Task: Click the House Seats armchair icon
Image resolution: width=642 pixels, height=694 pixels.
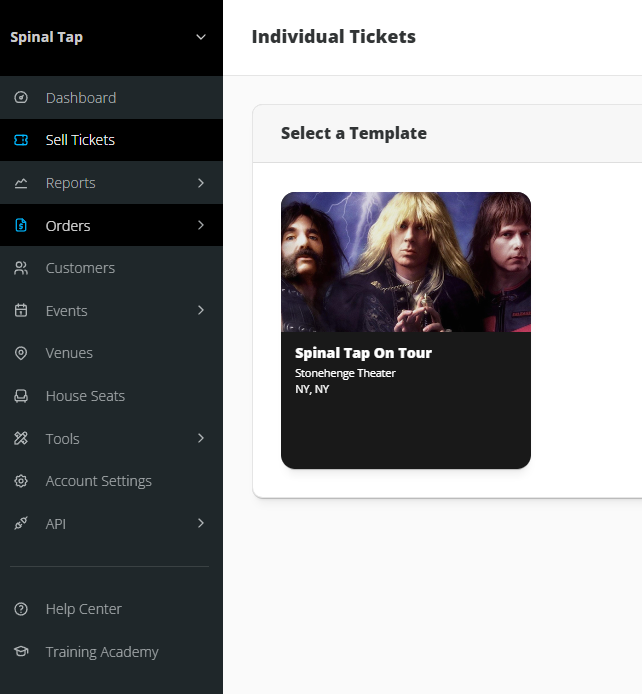Action: (21, 396)
